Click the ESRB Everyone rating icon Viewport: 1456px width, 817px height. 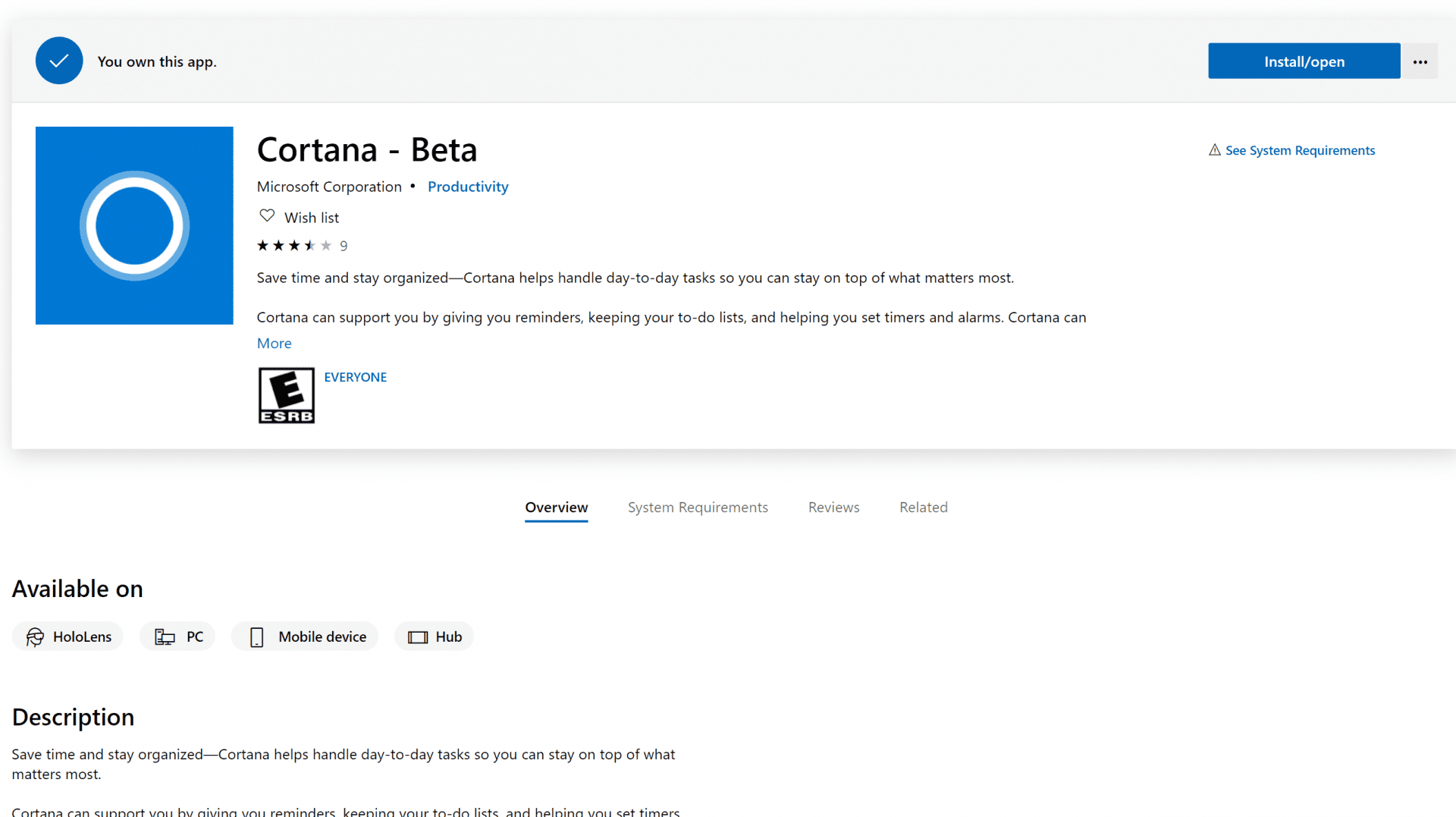[286, 394]
